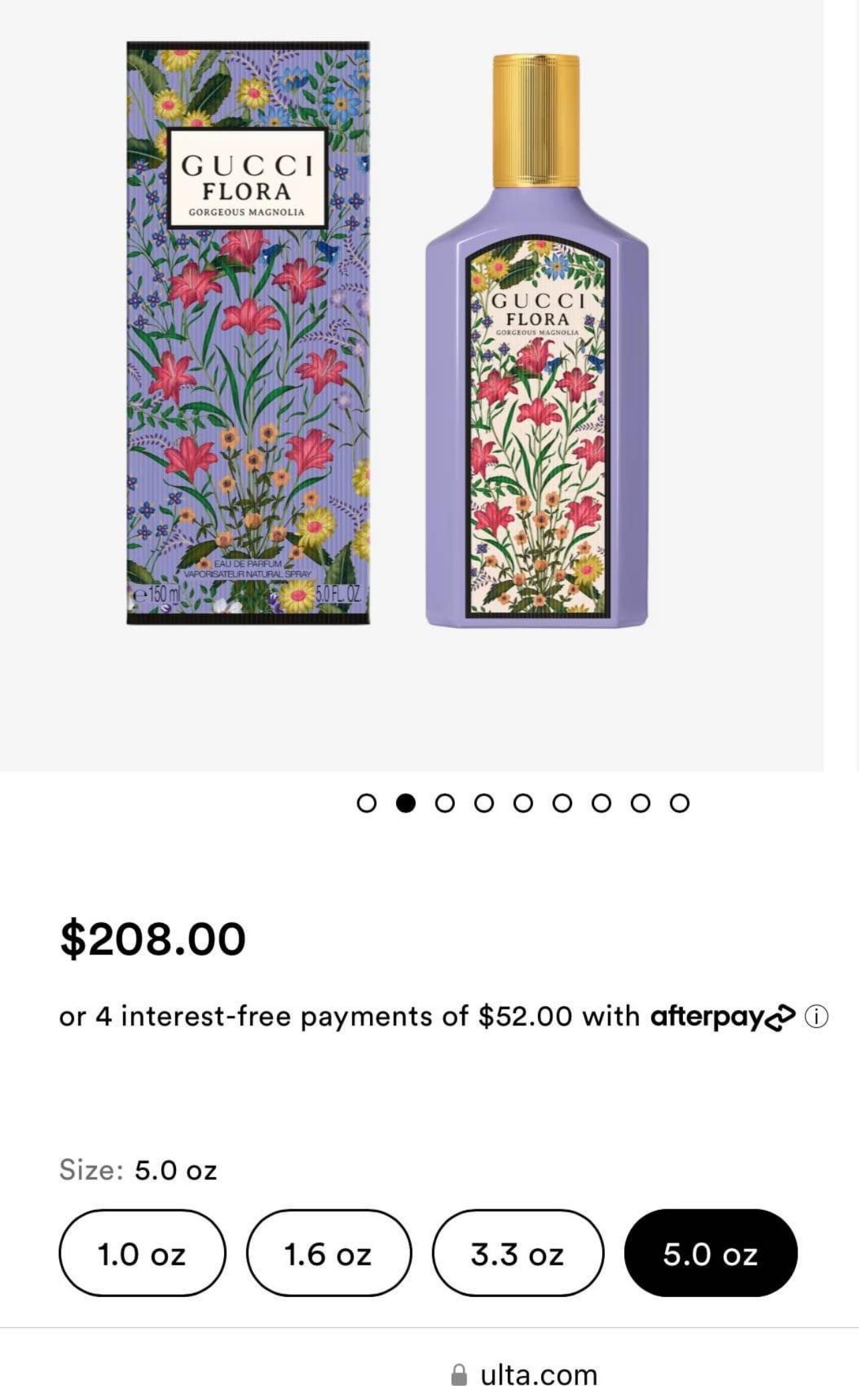Click the afterpay logo
This screenshot has width=859, height=1400.
click(723, 1017)
